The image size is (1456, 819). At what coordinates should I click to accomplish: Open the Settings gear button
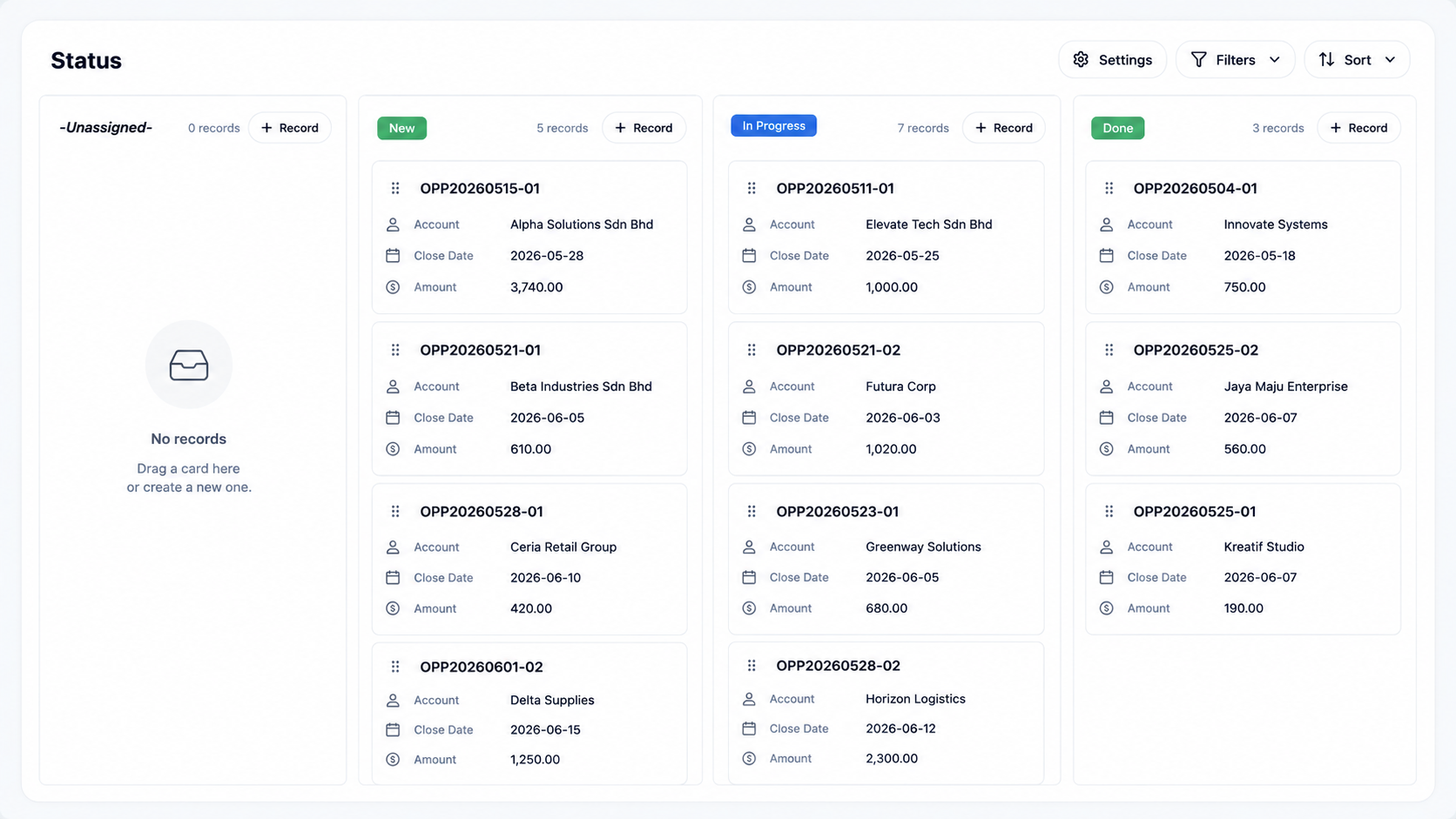1112,59
